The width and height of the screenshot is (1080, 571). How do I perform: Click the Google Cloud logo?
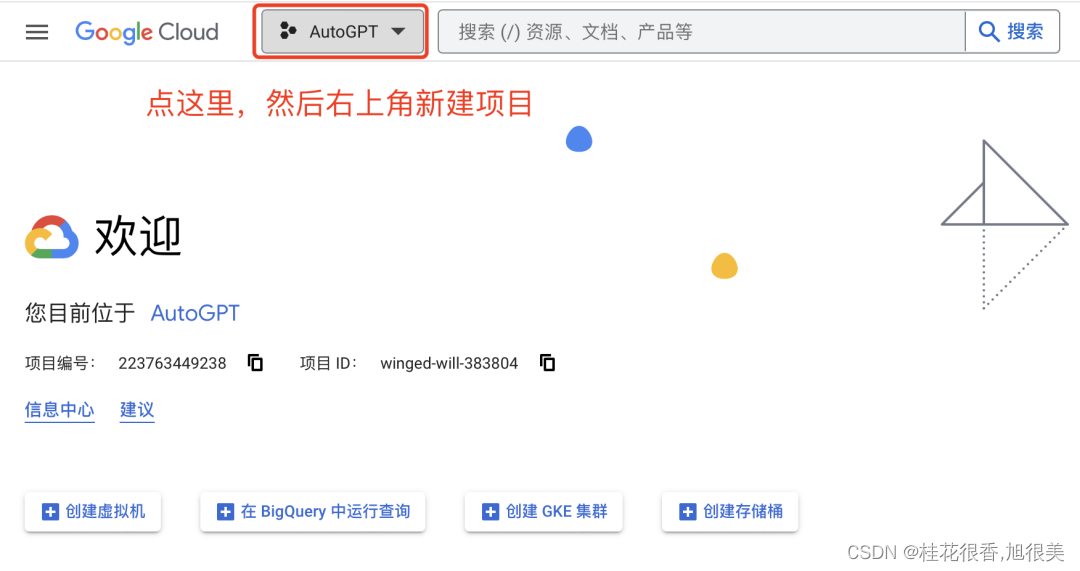click(x=147, y=32)
